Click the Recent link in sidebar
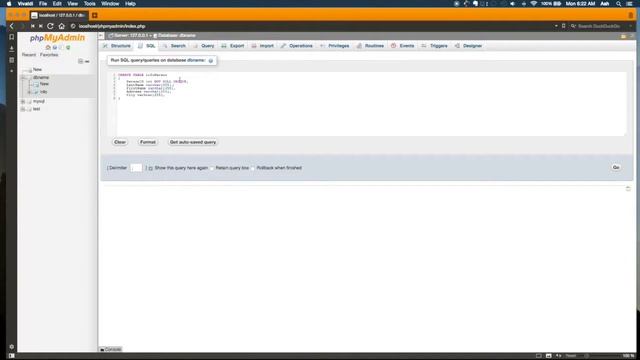640x360 pixels. pyautogui.click(x=29, y=55)
